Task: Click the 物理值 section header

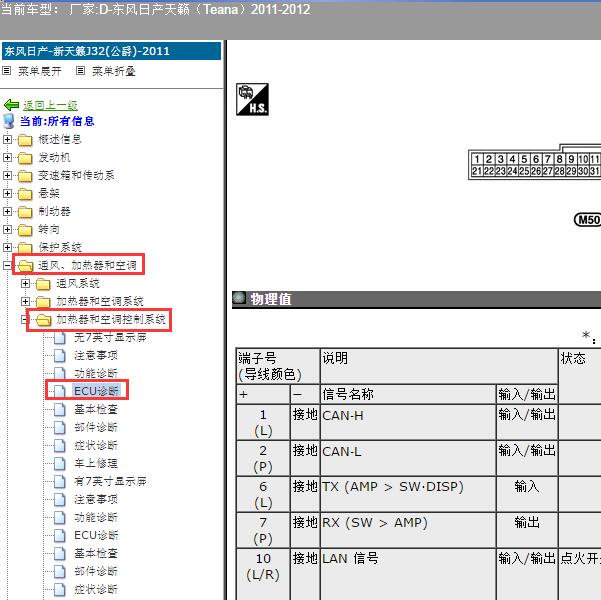Action: [x=417, y=299]
